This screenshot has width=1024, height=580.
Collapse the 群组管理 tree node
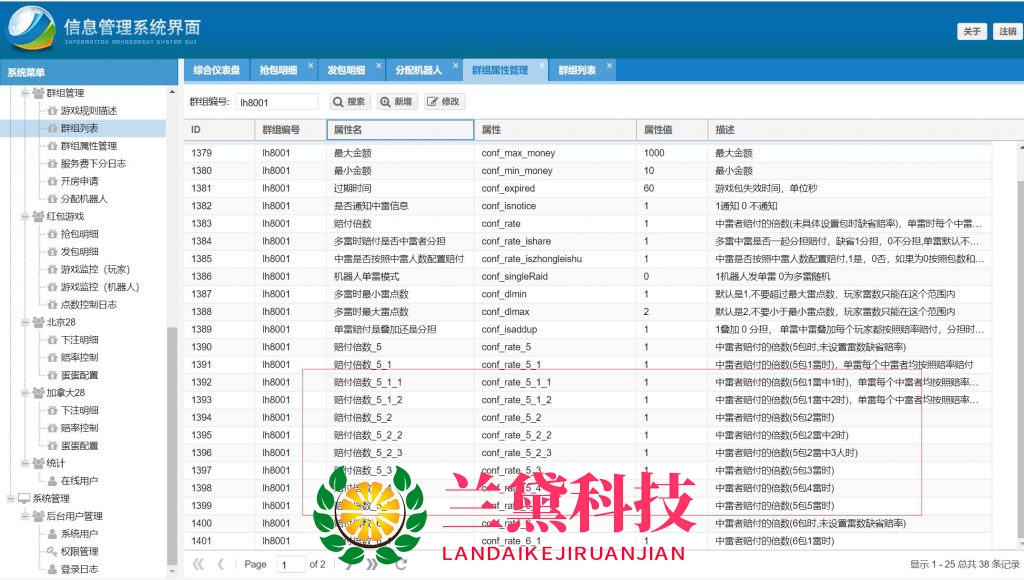click(25, 93)
